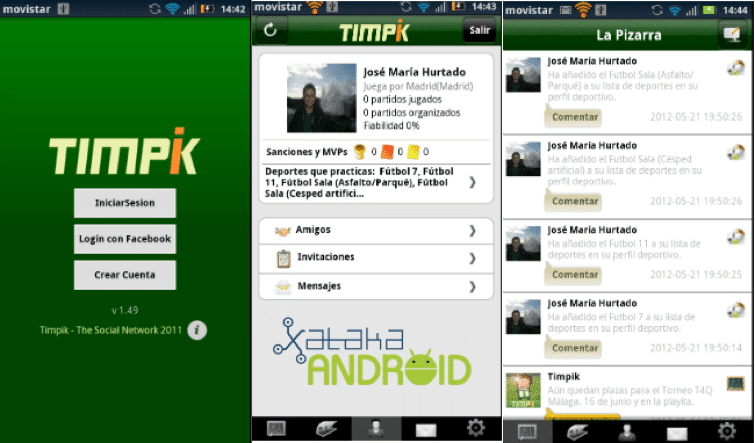Tap the IniciarSesion button on login screen
755x443 pixels.
pyautogui.click(x=125, y=203)
